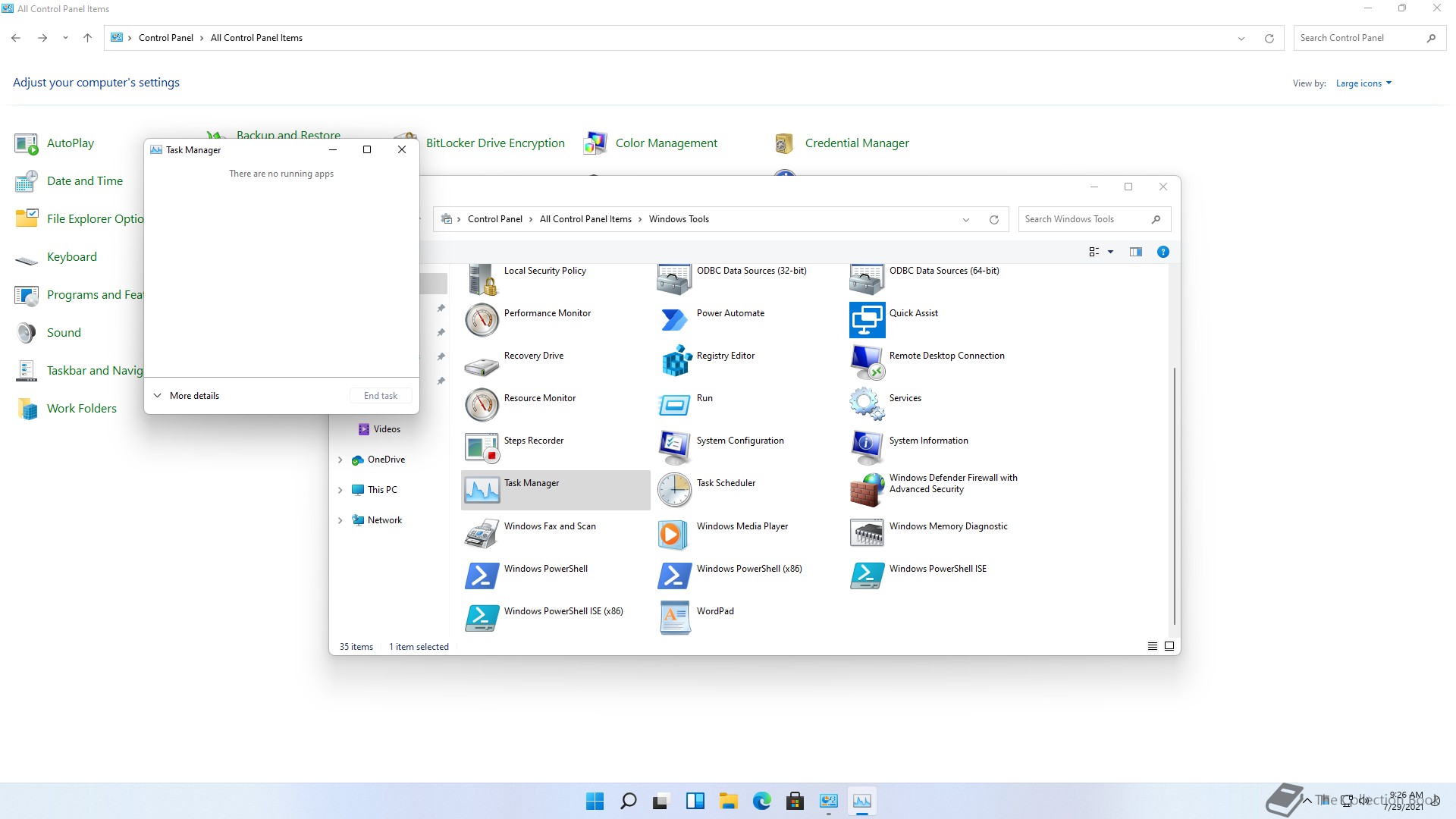Open Windows Tools address bar history dropdown
The width and height of the screenshot is (1456, 819).
tap(965, 220)
